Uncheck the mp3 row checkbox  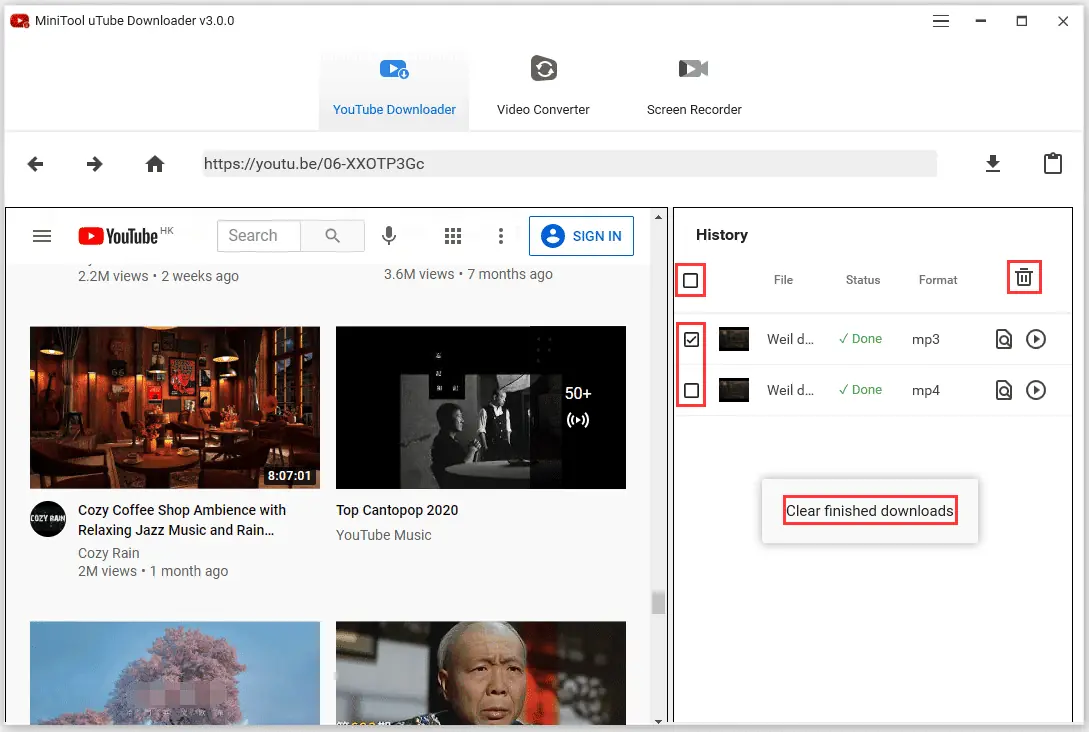pos(691,340)
